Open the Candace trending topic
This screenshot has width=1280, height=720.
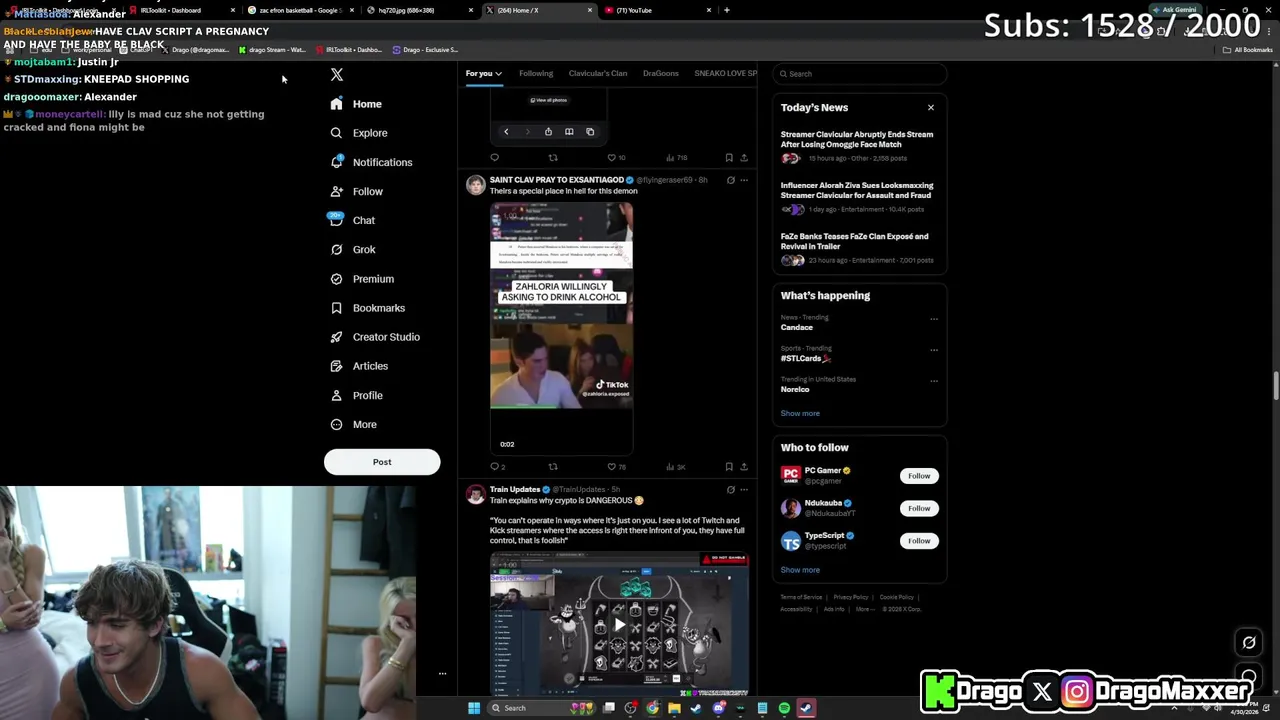point(797,328)
